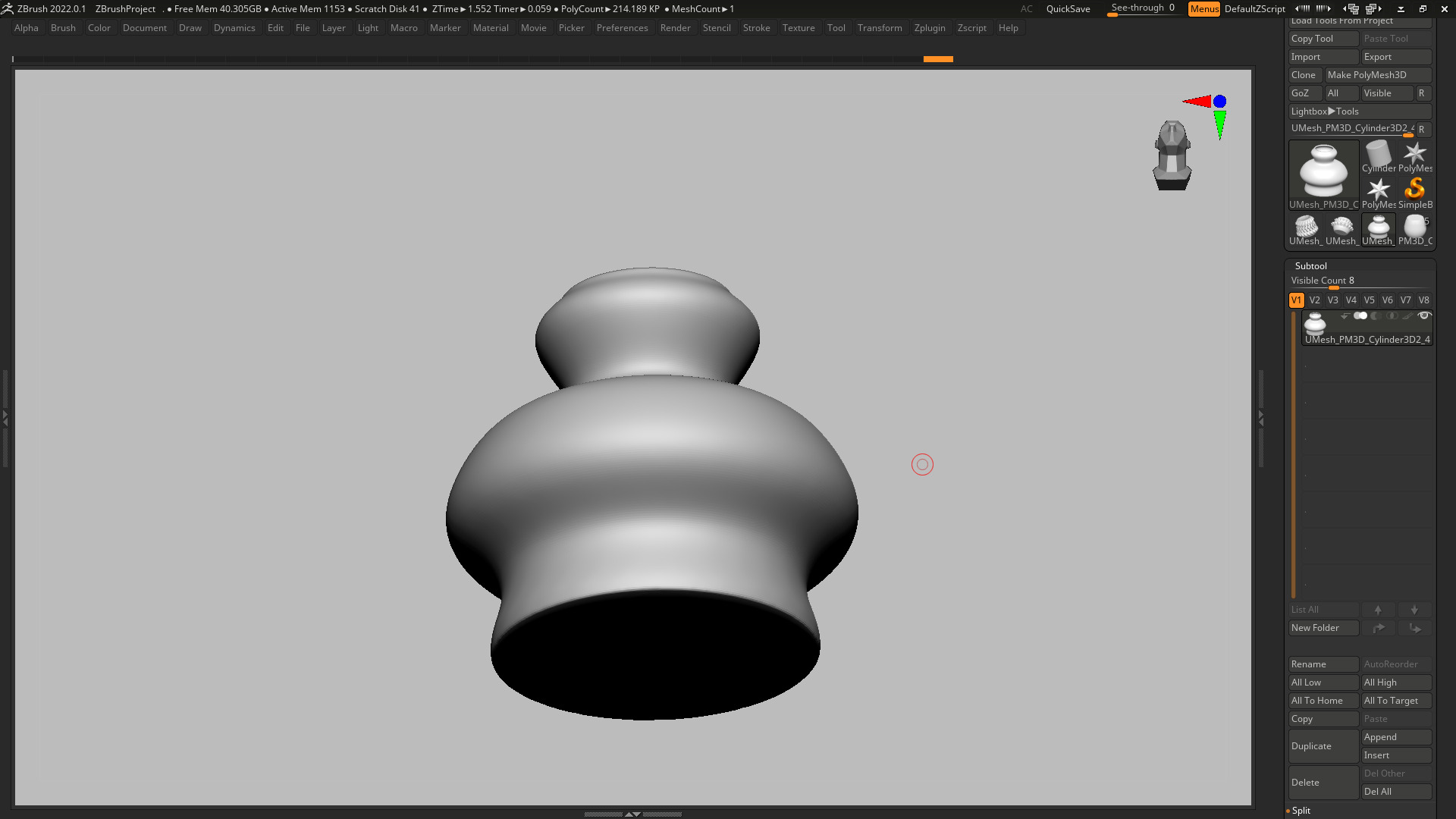This screenshot has width=1456, height=819.
Task: Open the Tool menu
Action: pos(836,28)
